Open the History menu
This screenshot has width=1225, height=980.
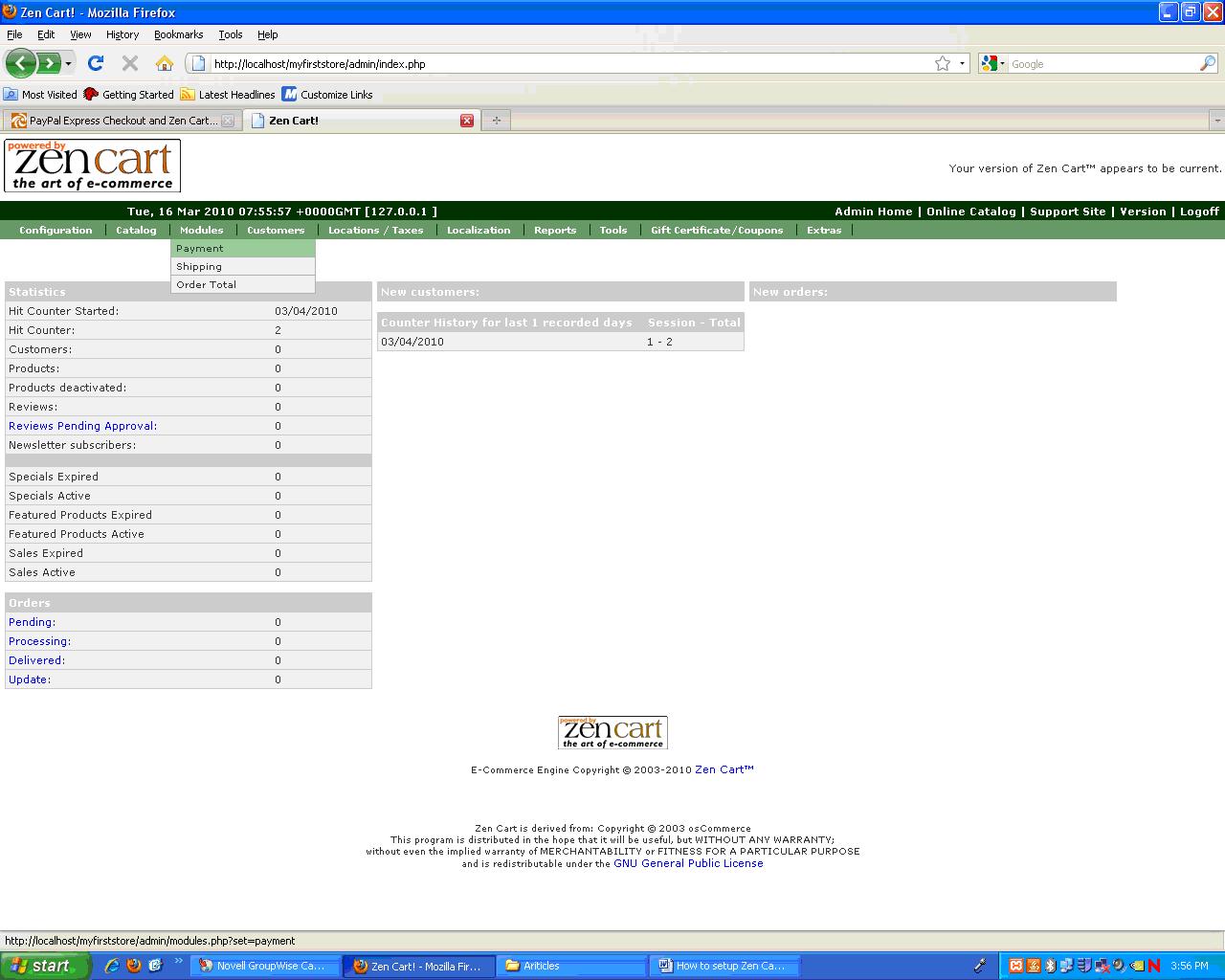tap(122, 34)
